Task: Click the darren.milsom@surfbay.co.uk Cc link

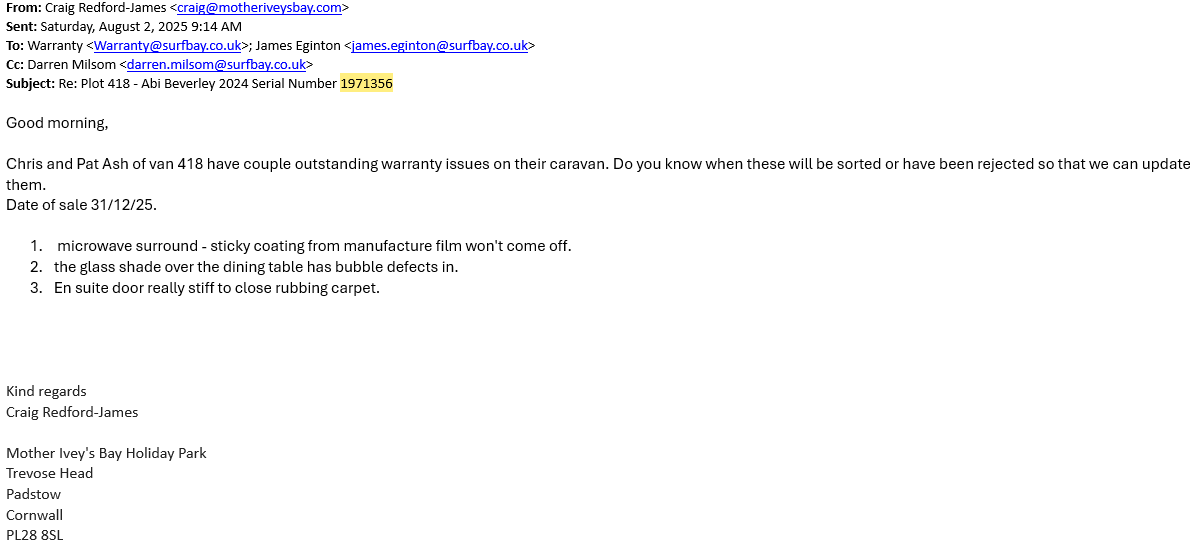Action: coord(216,65)
